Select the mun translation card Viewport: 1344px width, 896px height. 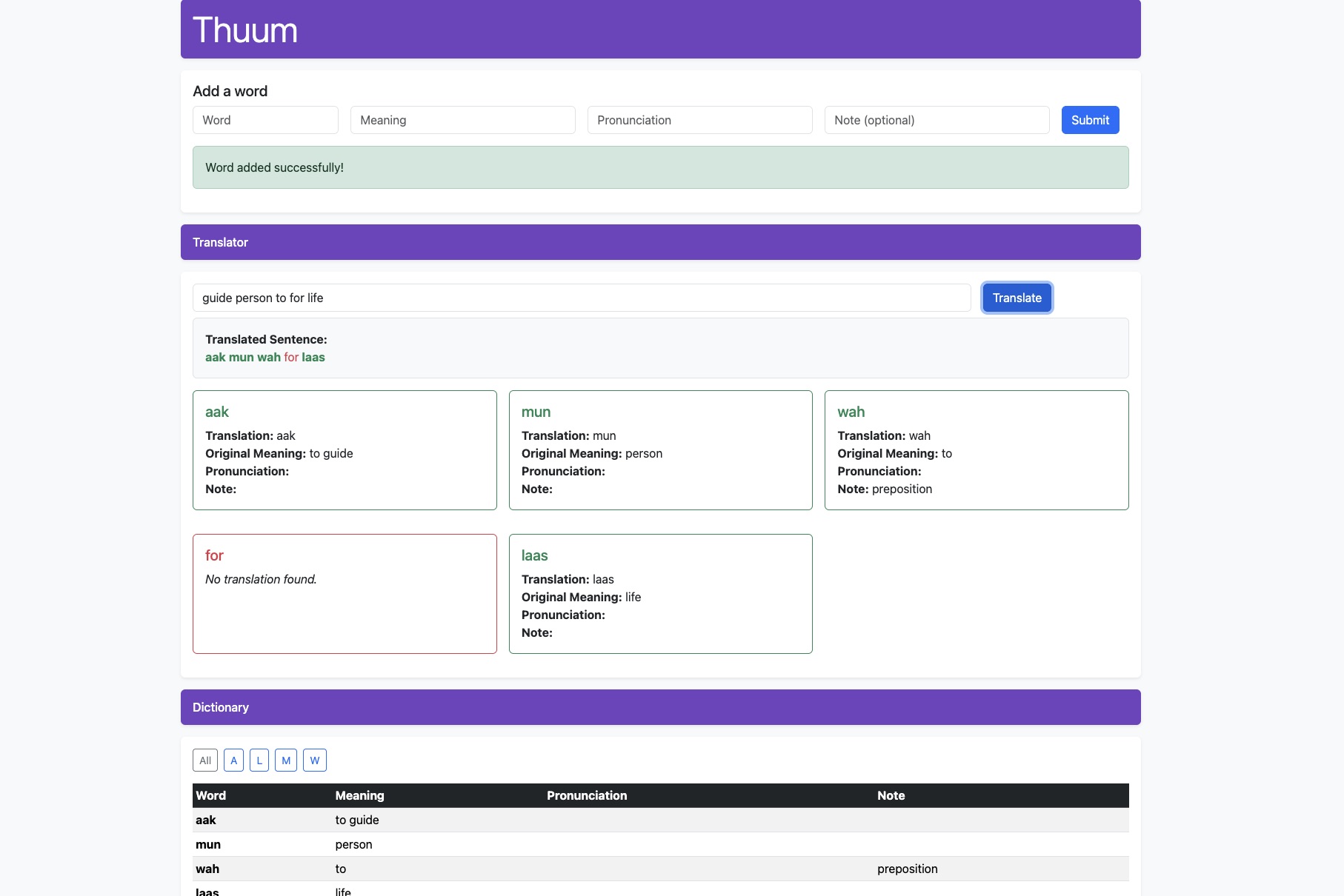660,450
